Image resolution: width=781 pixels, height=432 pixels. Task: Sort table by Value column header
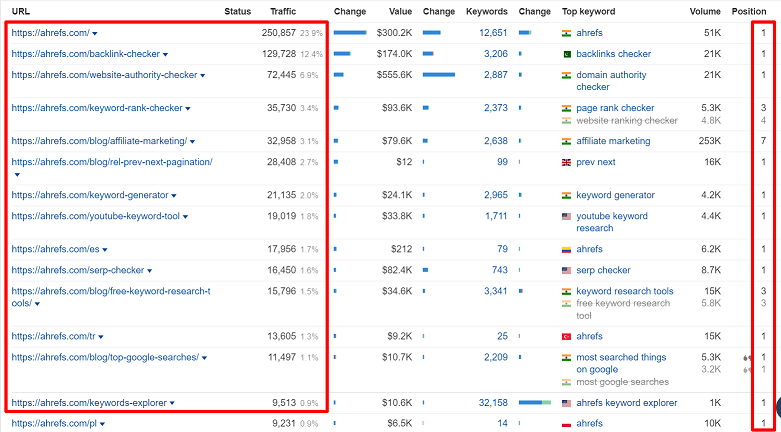tap(400, 11)
